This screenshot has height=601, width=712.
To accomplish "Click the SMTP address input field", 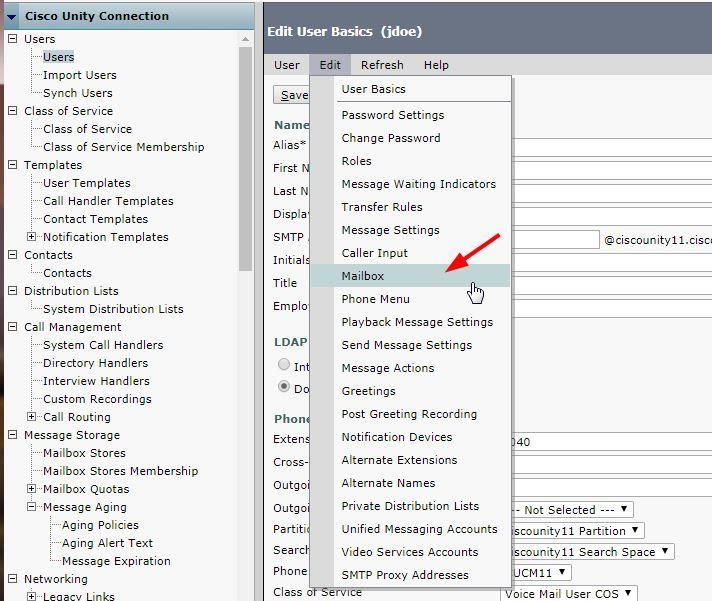I will [555, 240].
